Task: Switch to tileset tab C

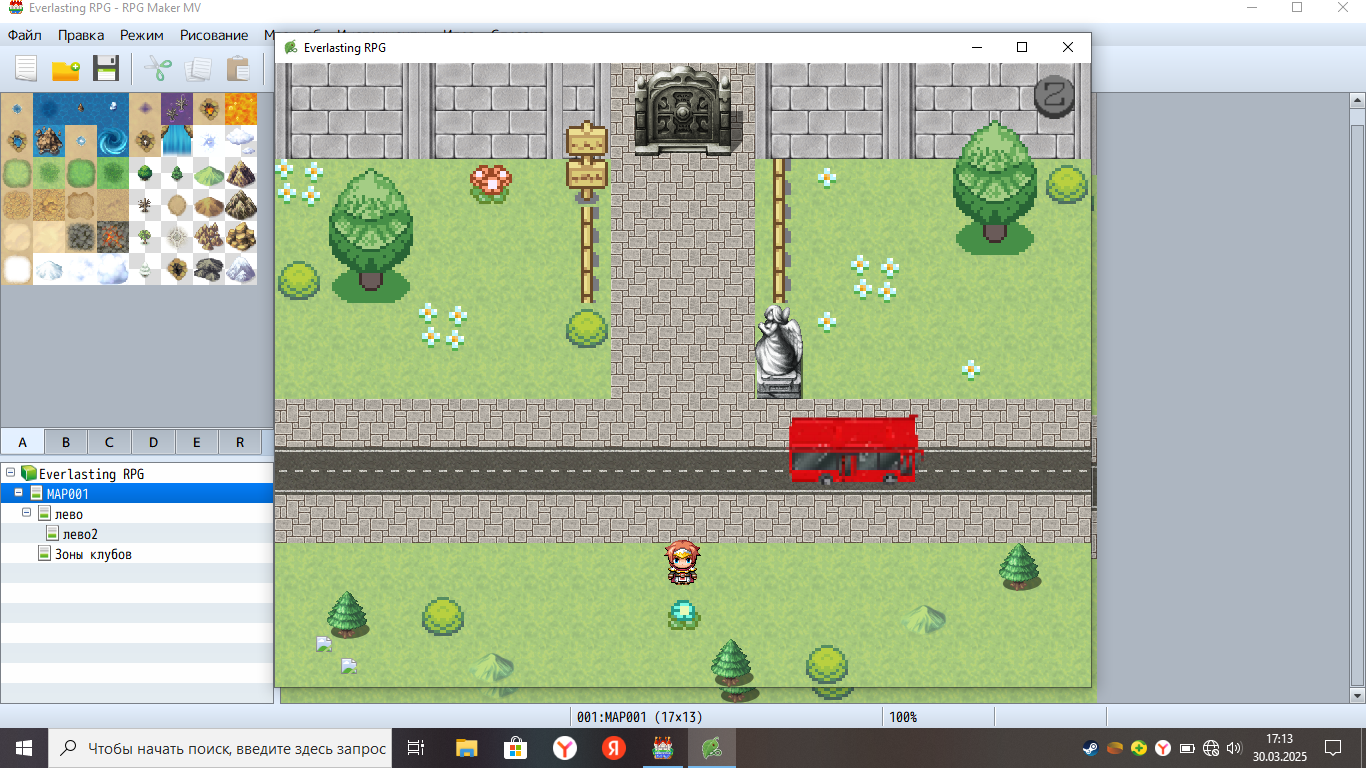Action: (109, 442)
